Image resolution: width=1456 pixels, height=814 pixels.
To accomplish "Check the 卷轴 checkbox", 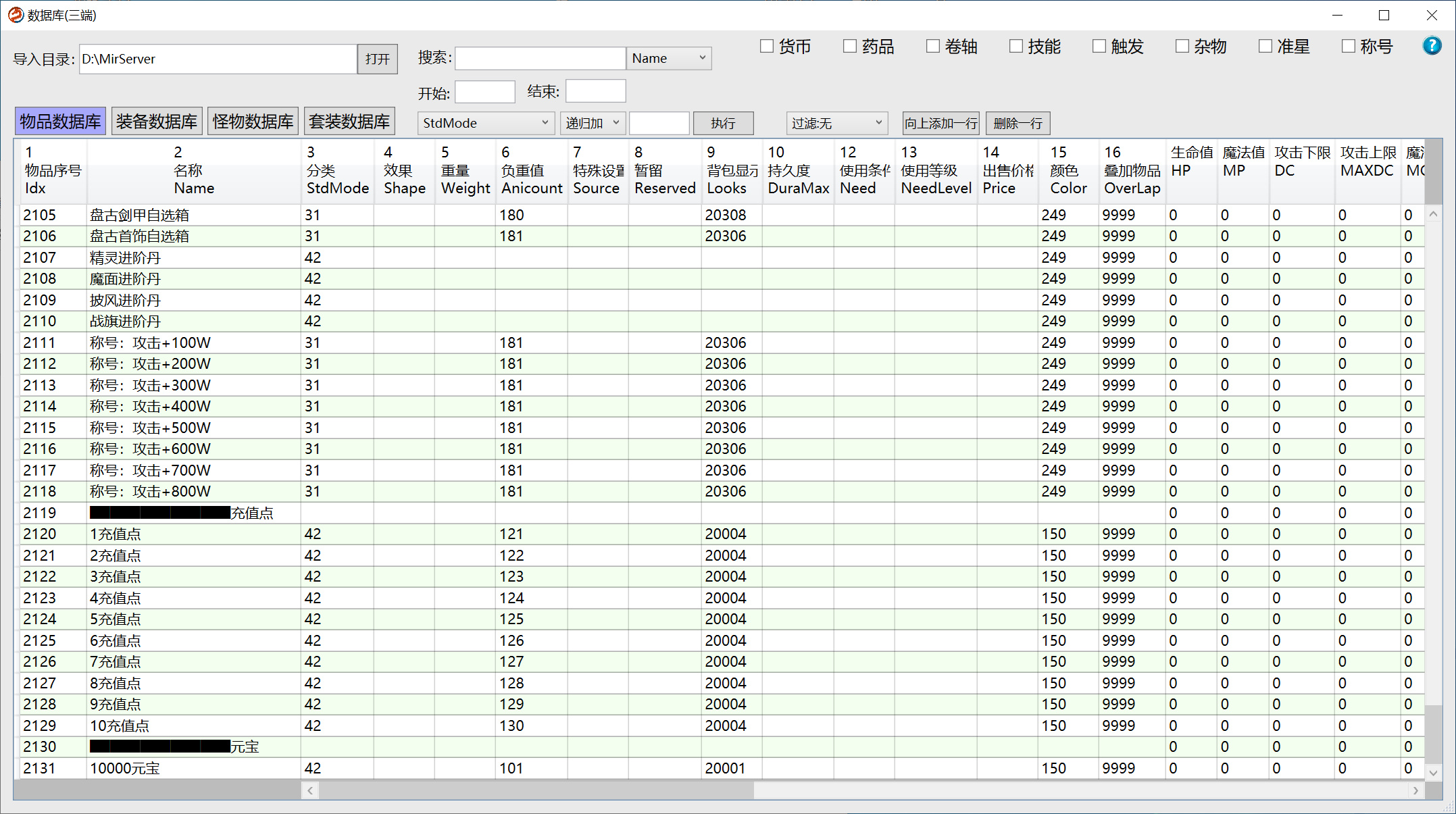I will [932, 46].
